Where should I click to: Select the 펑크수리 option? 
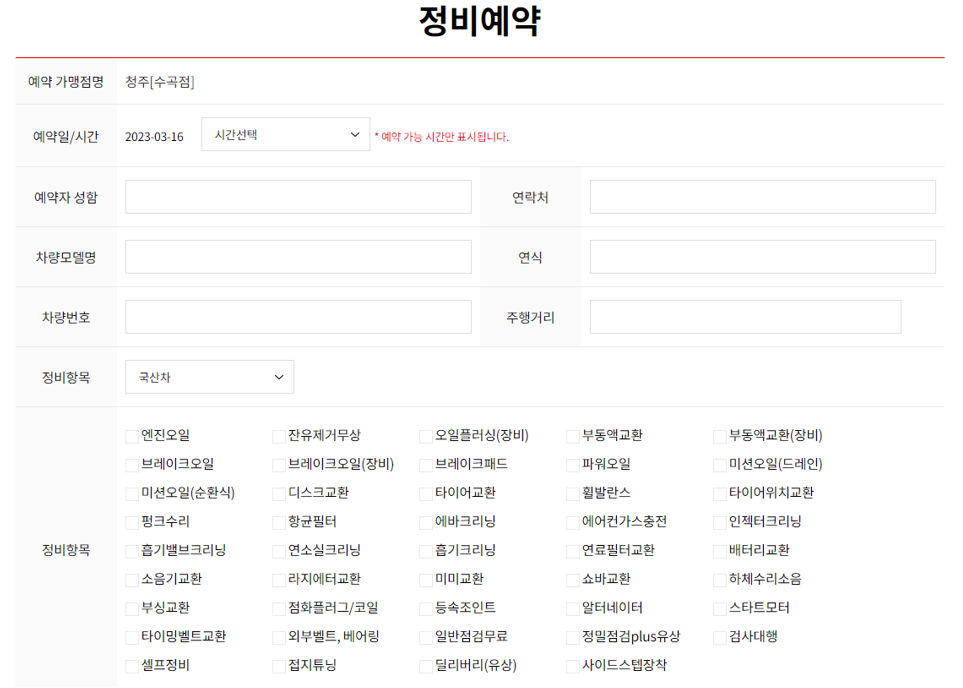point(131,523)
